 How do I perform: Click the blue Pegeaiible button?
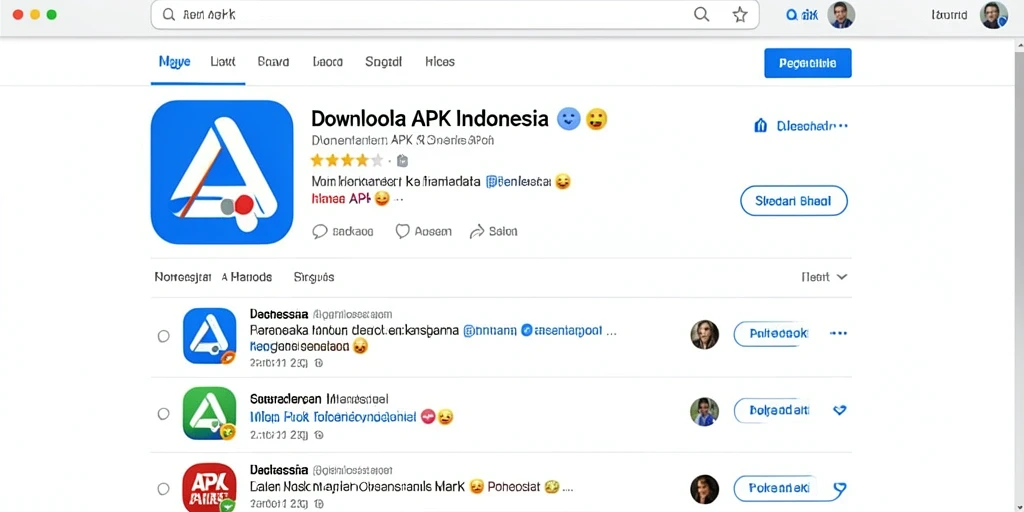point(808,63)
